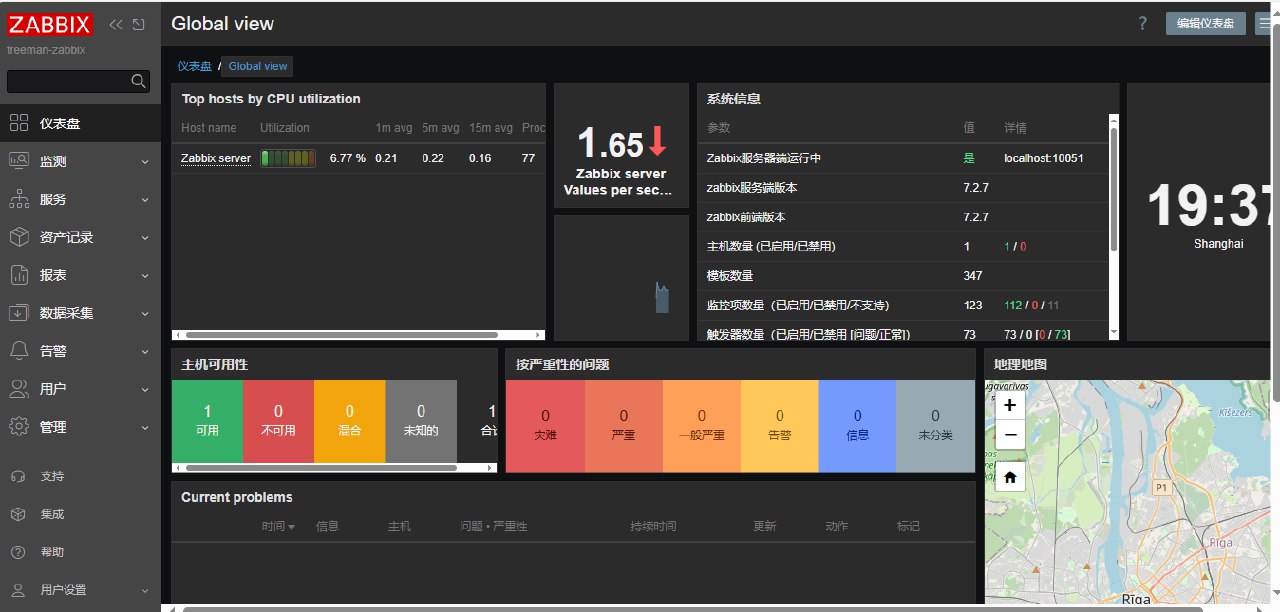
Task: Open the 仪表盘 item in the sidebar
Action: (x=80, y=123)
